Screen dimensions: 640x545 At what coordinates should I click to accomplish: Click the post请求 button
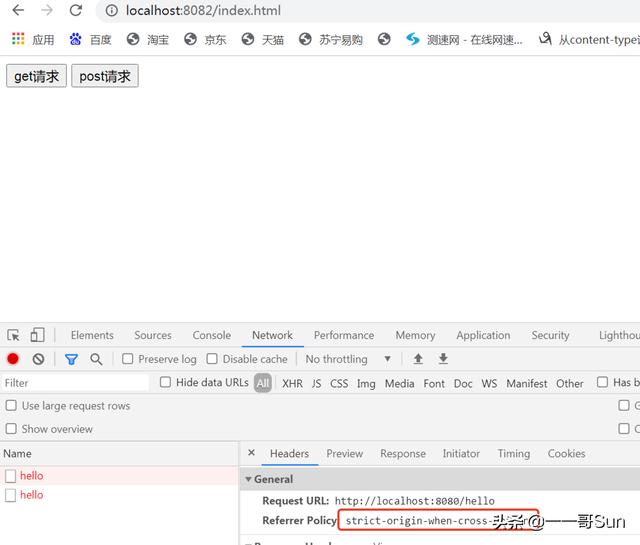coord(105,76)
